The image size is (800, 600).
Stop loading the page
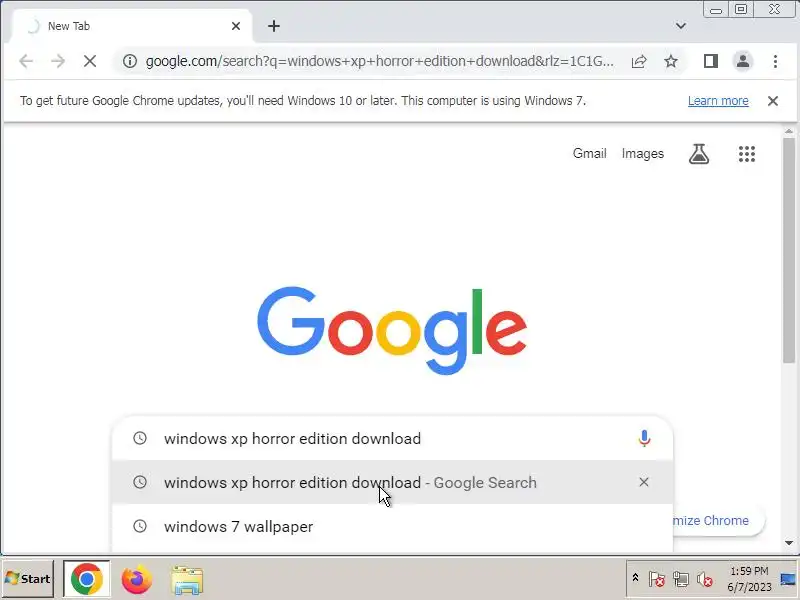(x=90, y=61)
